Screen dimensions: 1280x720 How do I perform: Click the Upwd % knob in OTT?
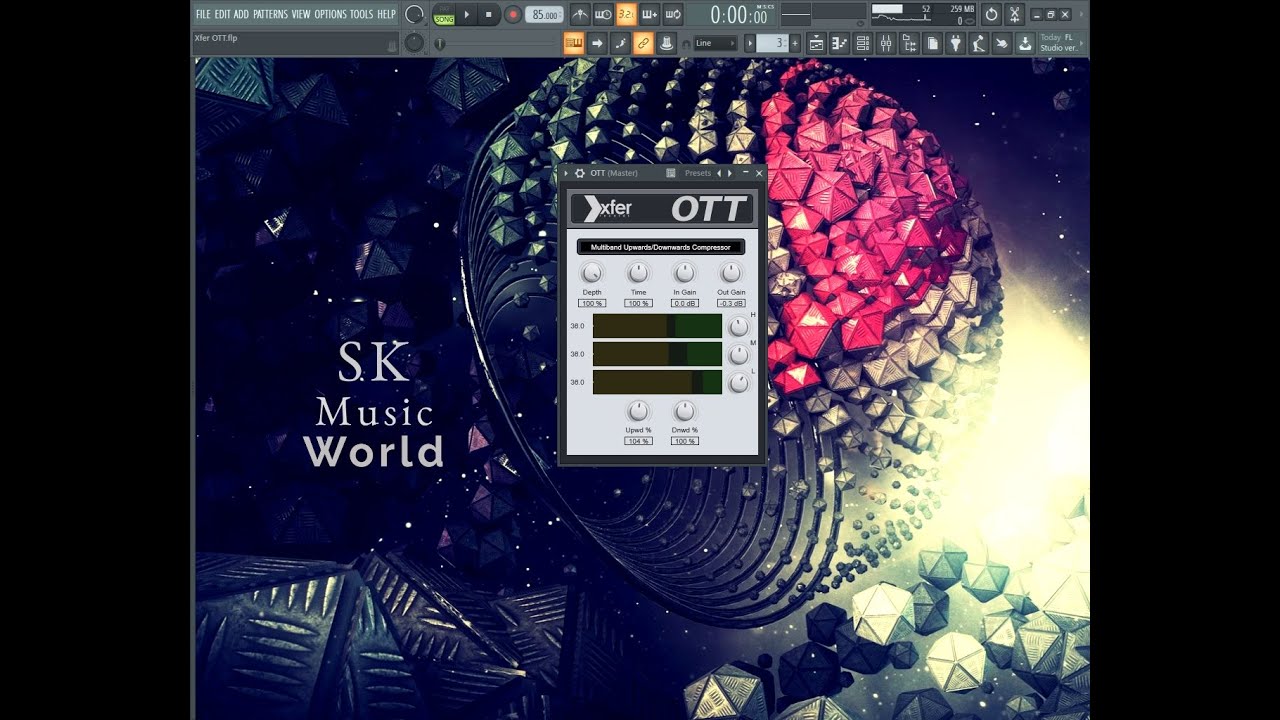(638, 411)
